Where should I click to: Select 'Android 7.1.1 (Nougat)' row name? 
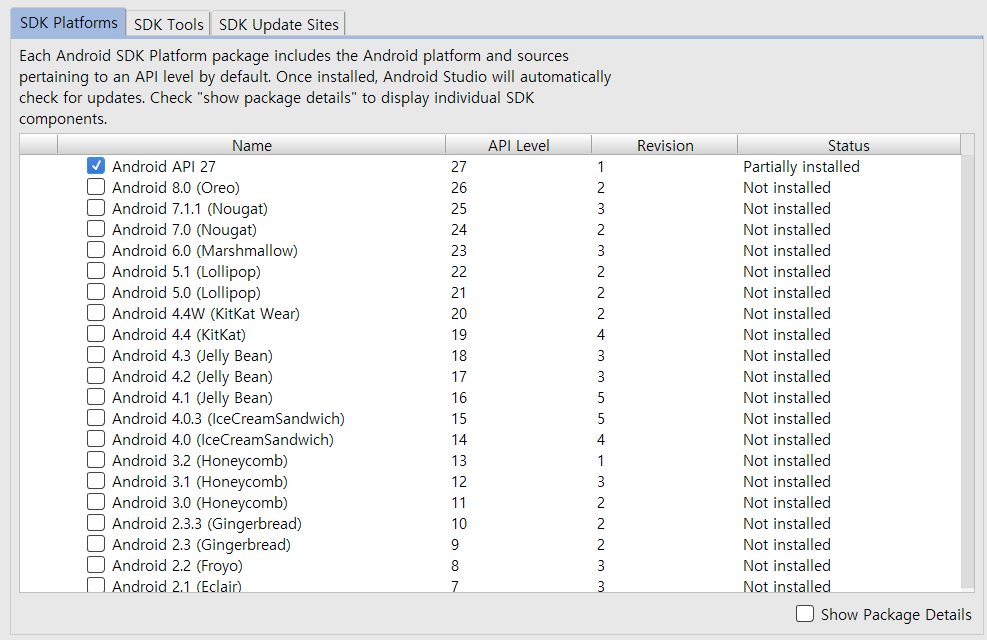click(189, 209)
